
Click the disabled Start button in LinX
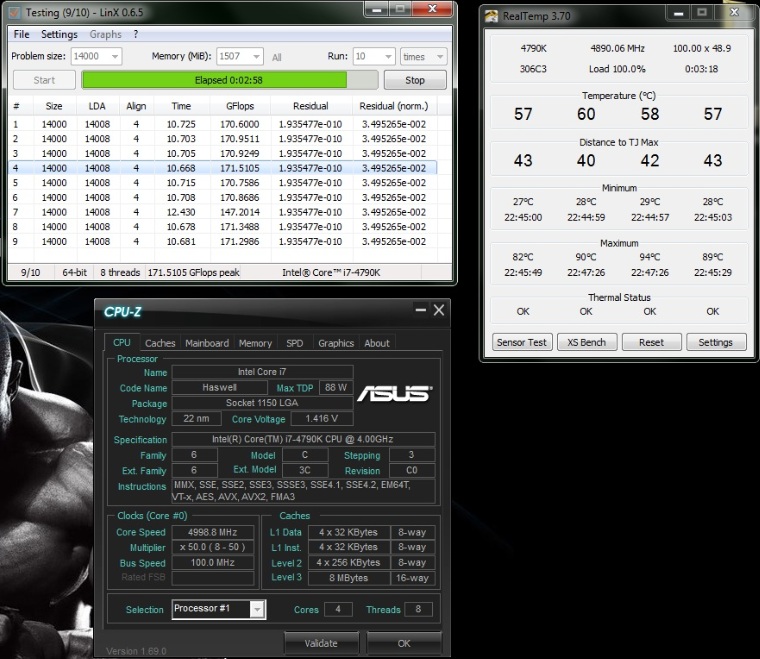pyautogui.click(x=44, y=80)
